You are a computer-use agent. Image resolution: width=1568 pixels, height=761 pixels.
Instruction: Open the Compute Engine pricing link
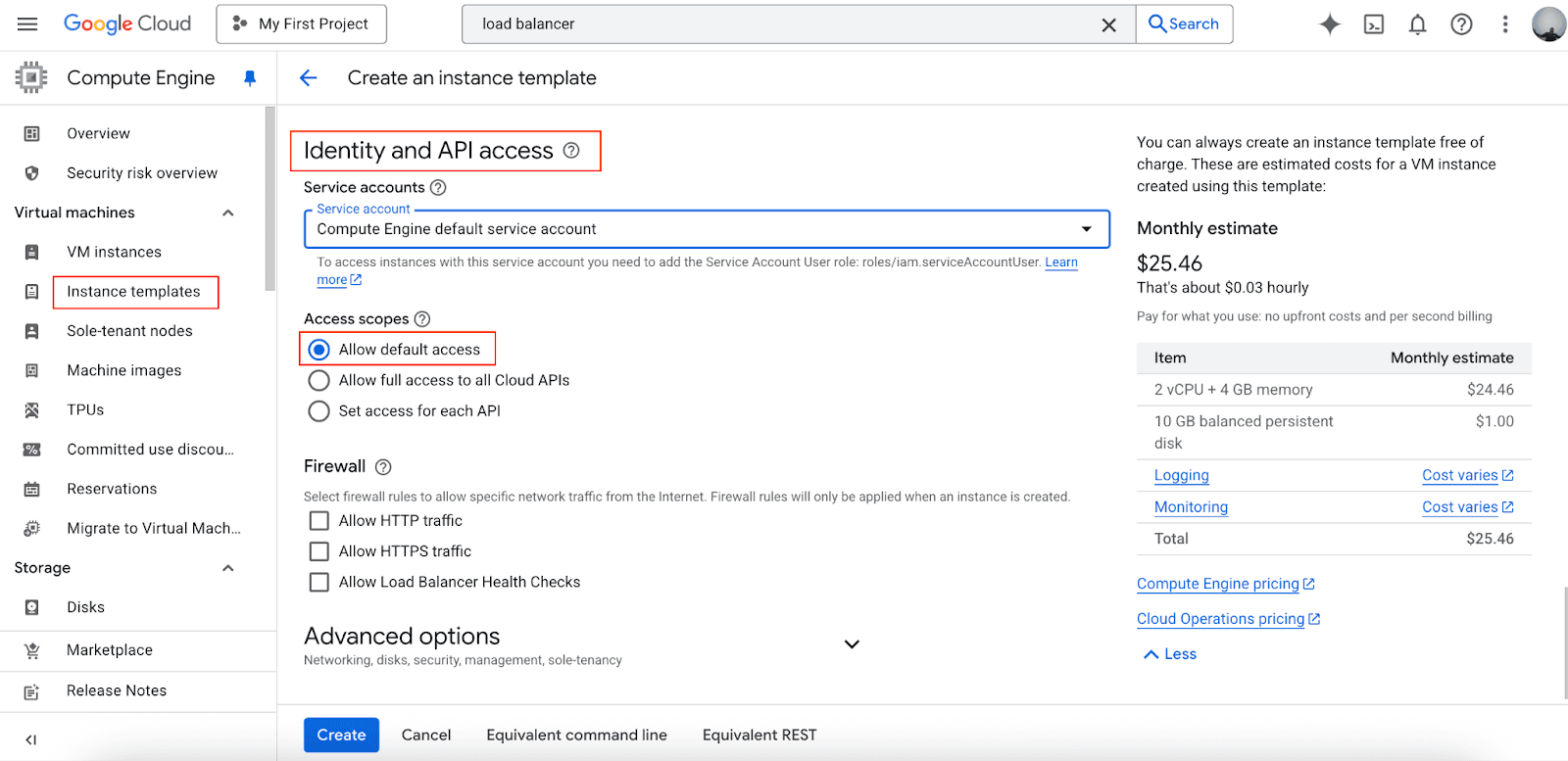point(1225,584)
